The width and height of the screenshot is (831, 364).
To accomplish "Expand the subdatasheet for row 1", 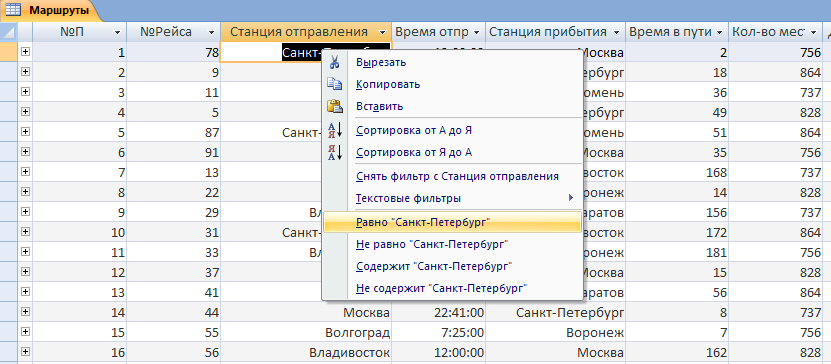I will point(25,52).
